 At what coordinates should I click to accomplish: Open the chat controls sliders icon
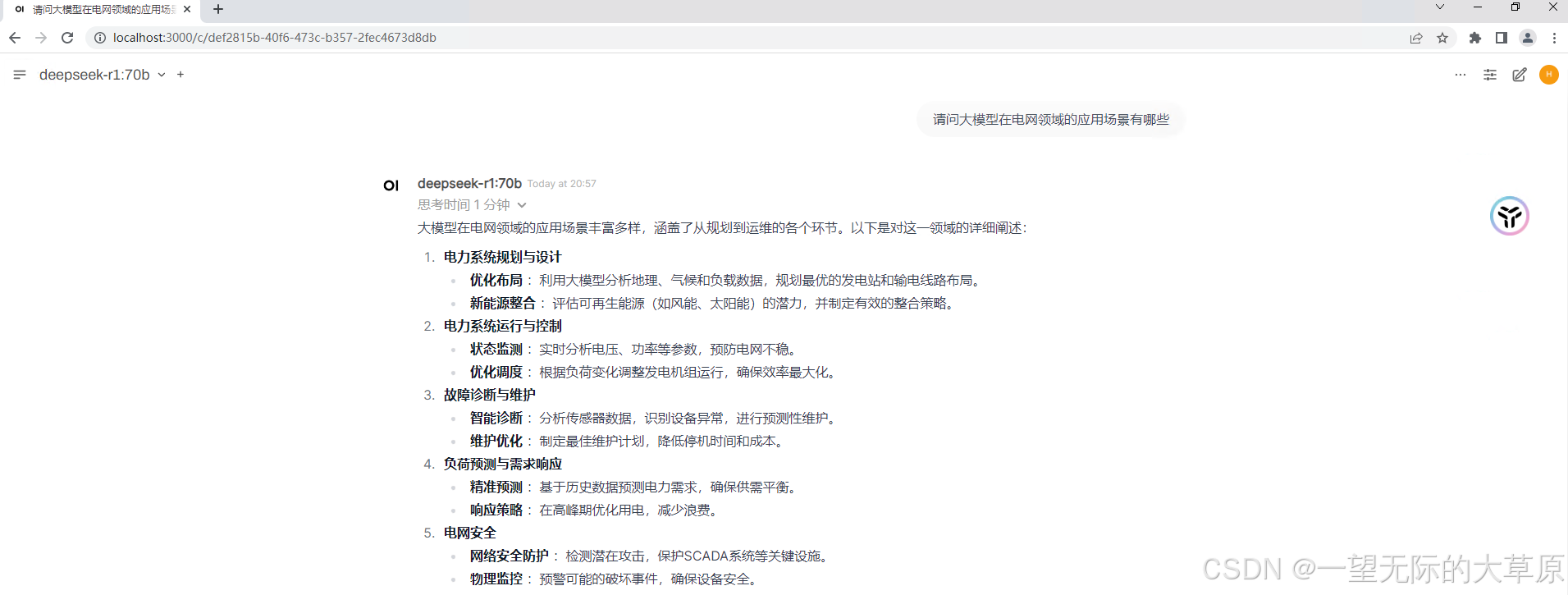[x=1490, y=75]
